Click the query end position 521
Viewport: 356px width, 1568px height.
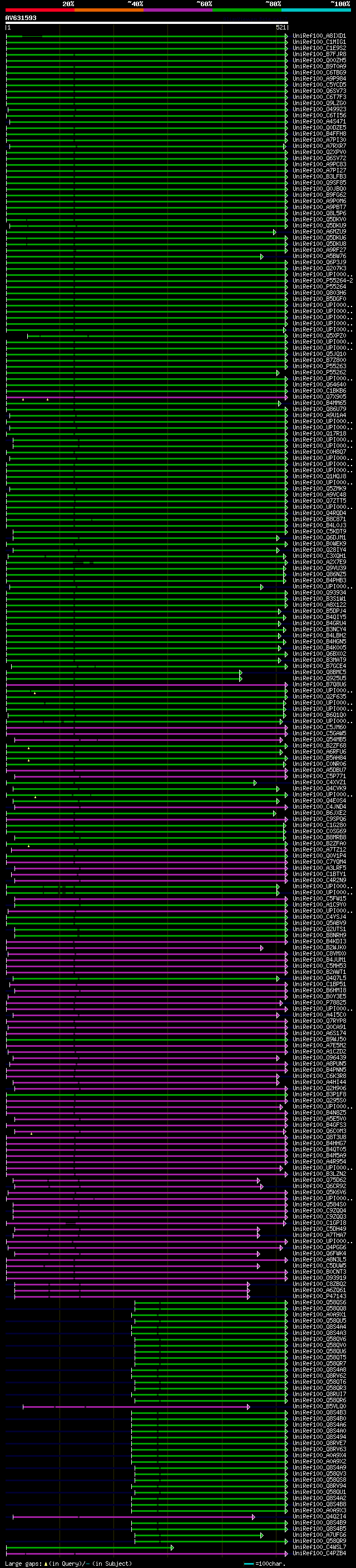click(x=280, y=27)
